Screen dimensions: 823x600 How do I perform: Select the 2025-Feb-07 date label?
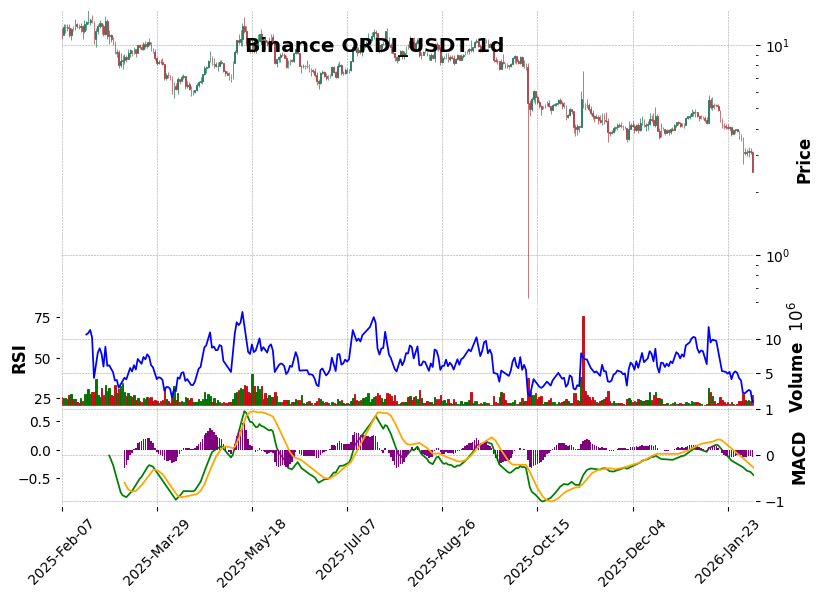coord(61,551)
